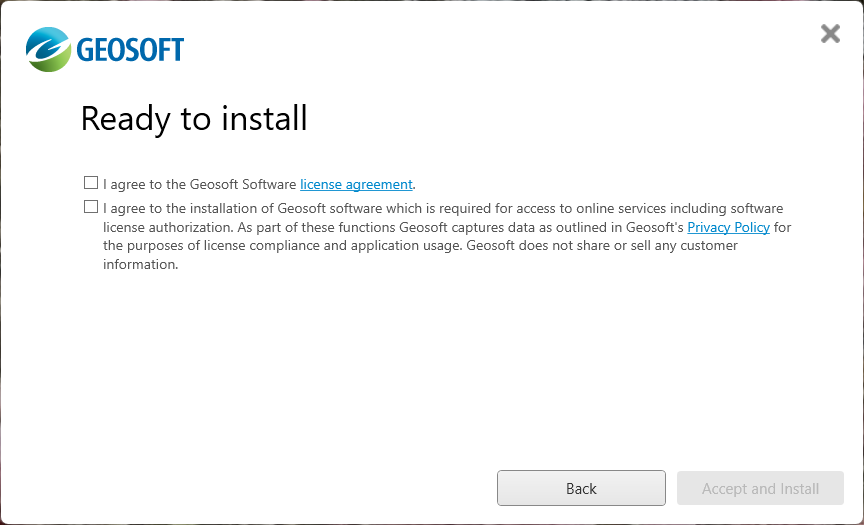The width and height of the screenshot is (864, 525).
Task: Open the Privacy Policy link
Action: tap(728, 228)
